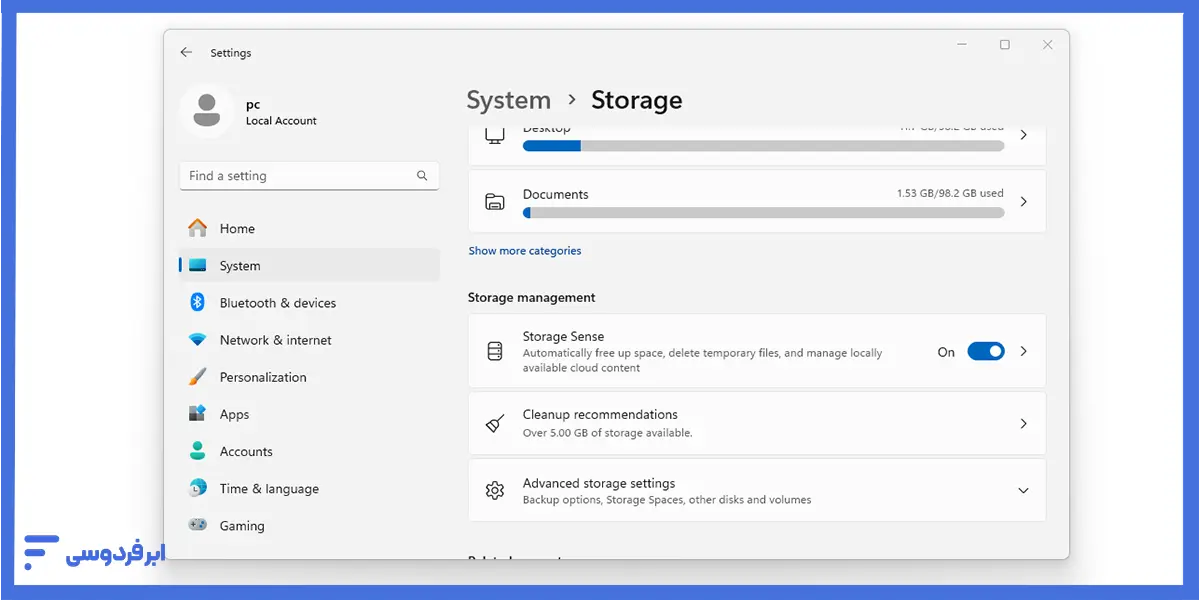Click the Documents folder icon
Image resolution: width=1200 pixels, height=600 pixels.
[x=494, y=202]
